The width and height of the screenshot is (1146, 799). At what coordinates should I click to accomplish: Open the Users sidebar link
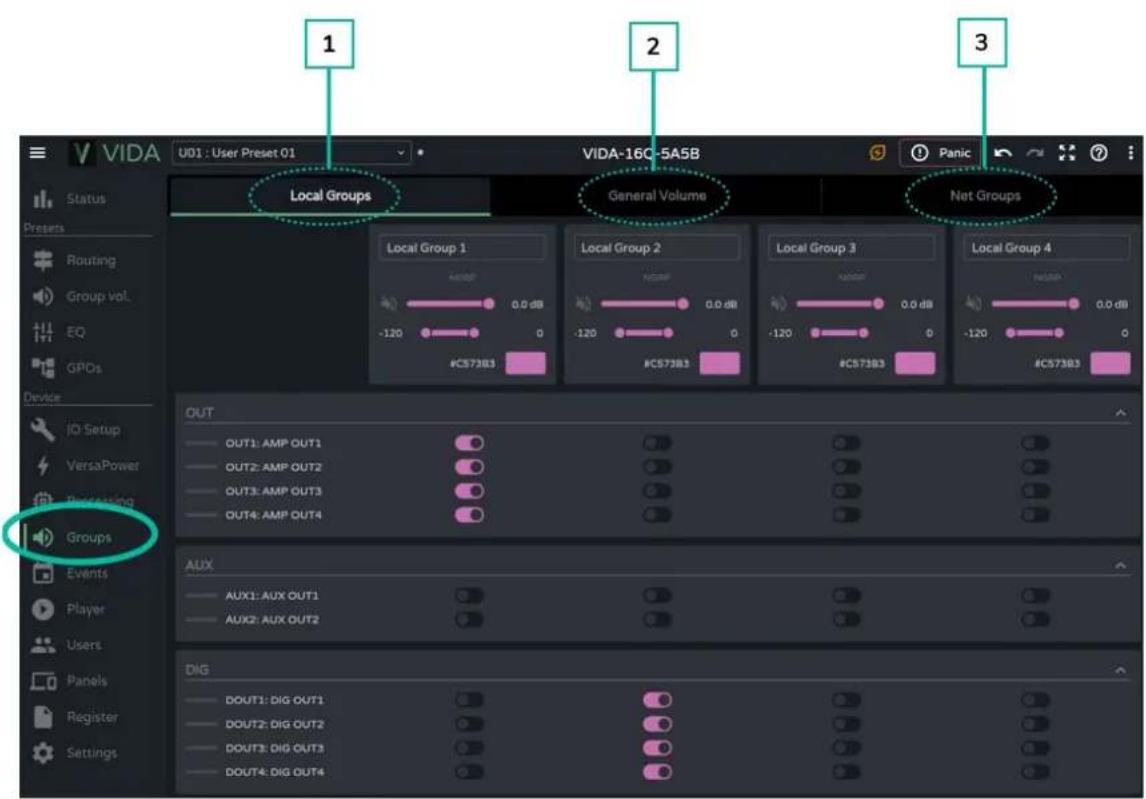tap(84, 645)
